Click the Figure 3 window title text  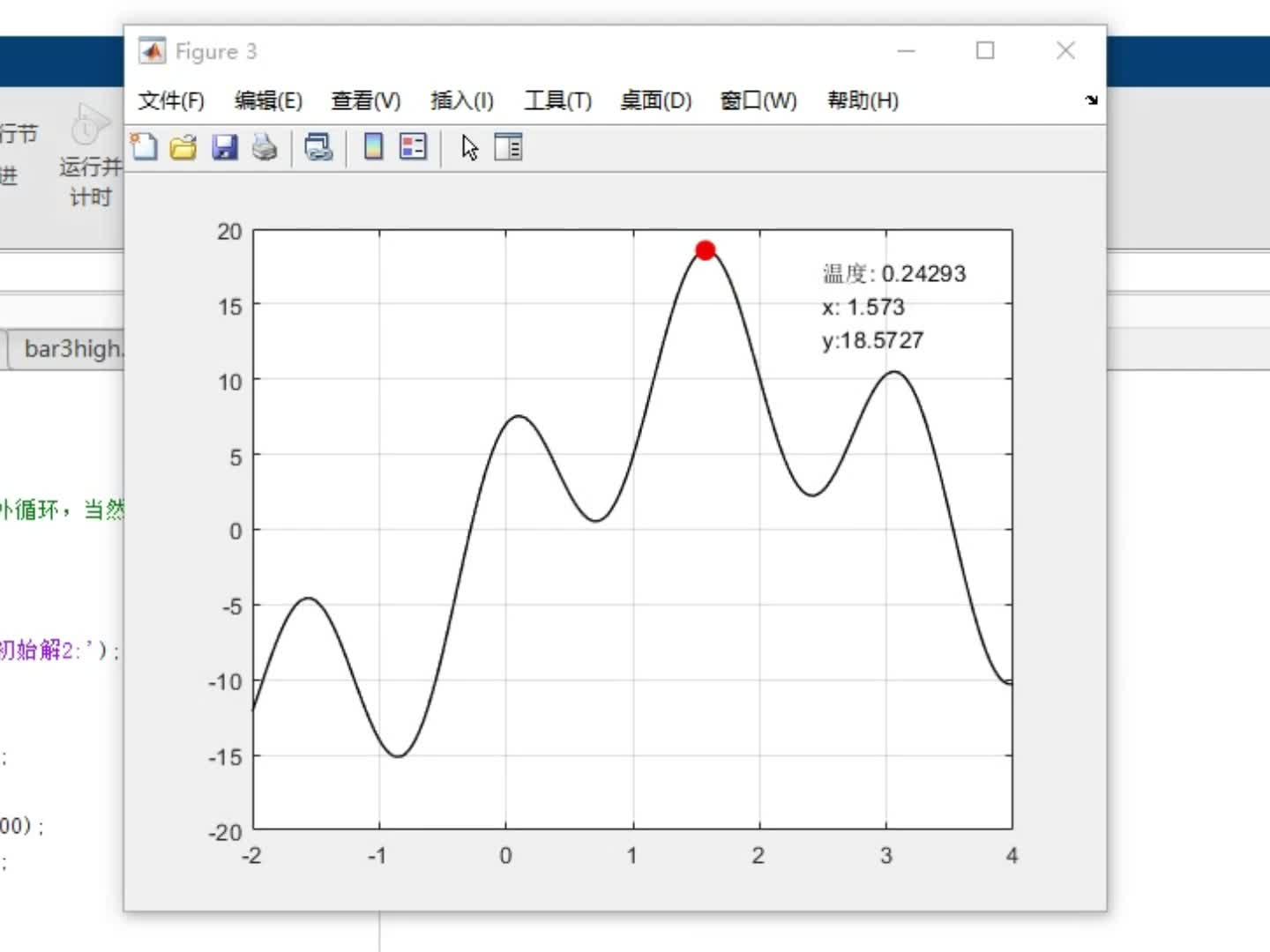pyautogui.click(x=216, y=52)
